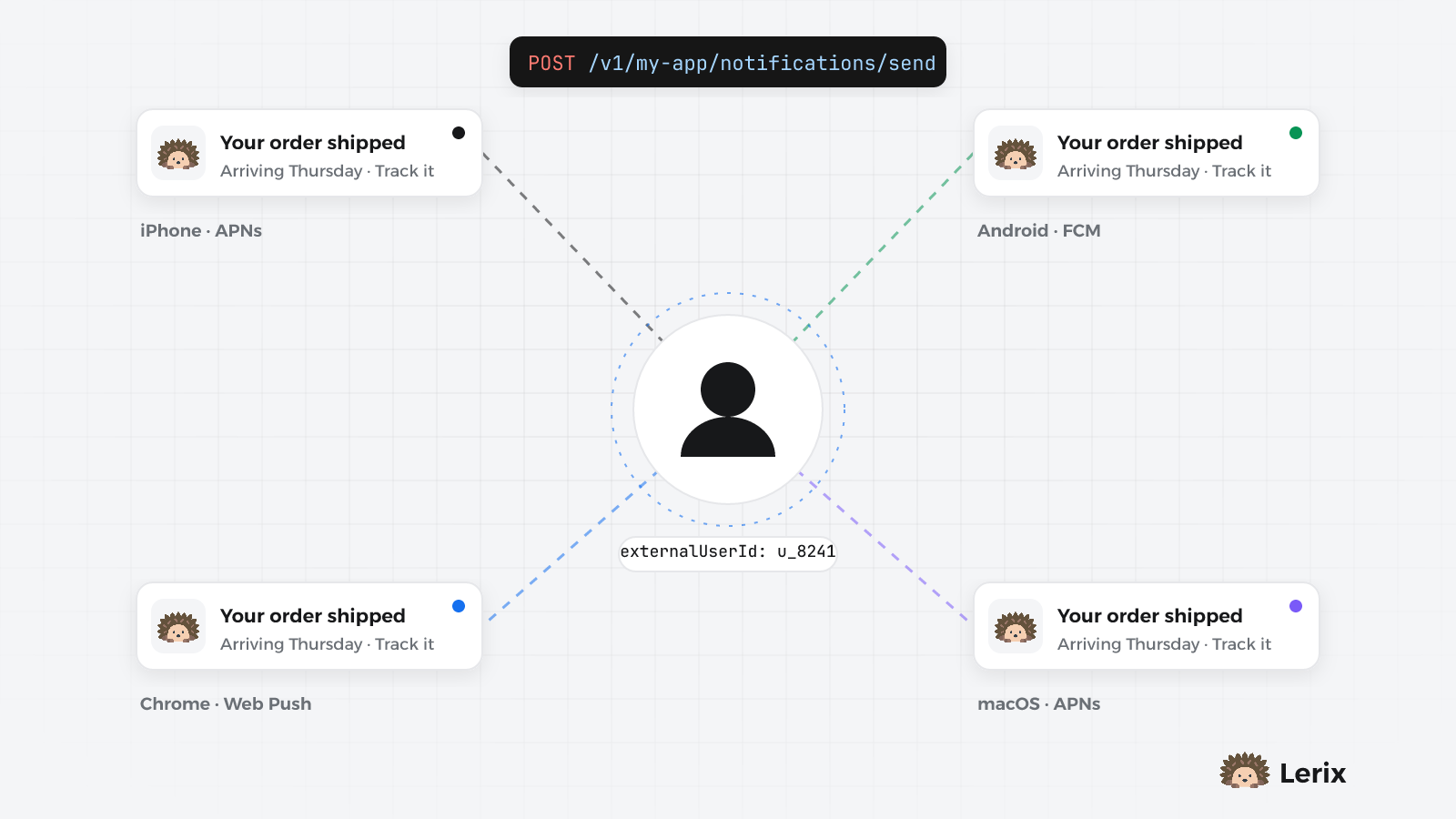Click the hedgehog icon in the iPhone notification card

(x=178, y=153)
